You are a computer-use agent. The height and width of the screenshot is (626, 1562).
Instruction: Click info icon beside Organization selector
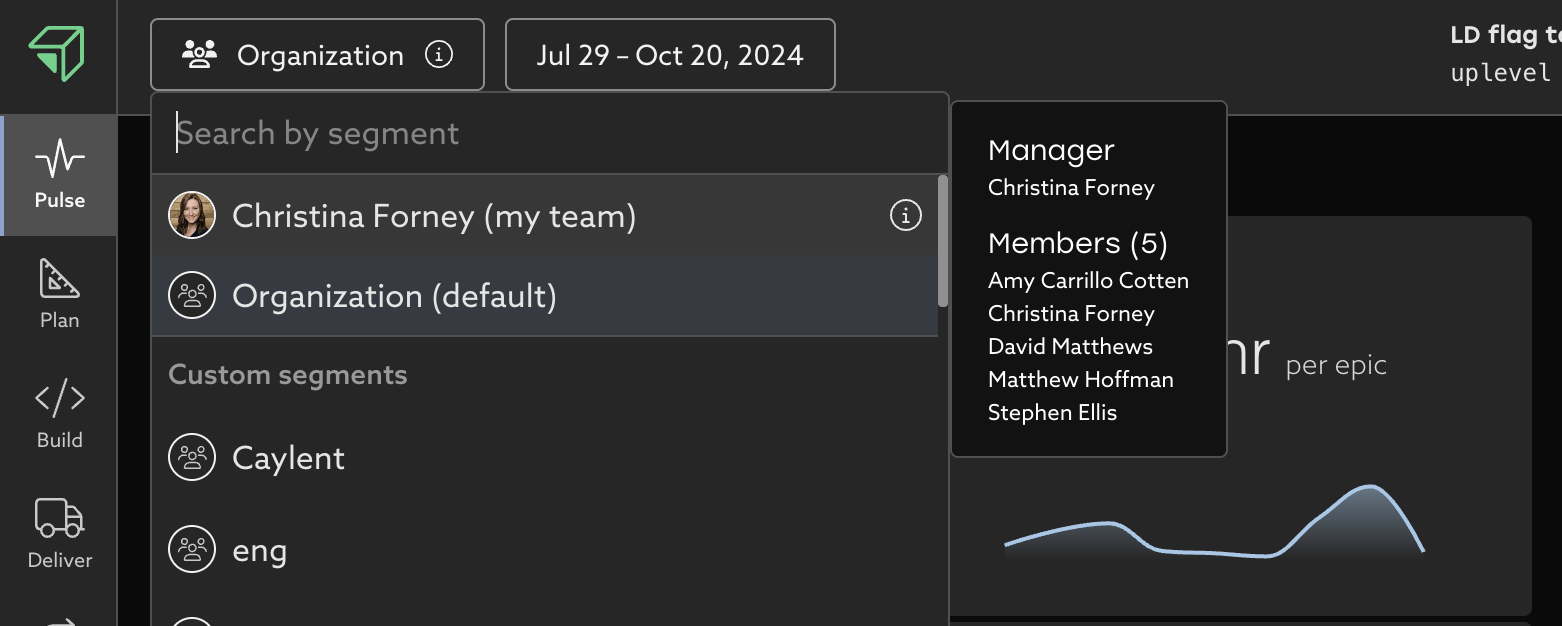[x=439, y=55]
